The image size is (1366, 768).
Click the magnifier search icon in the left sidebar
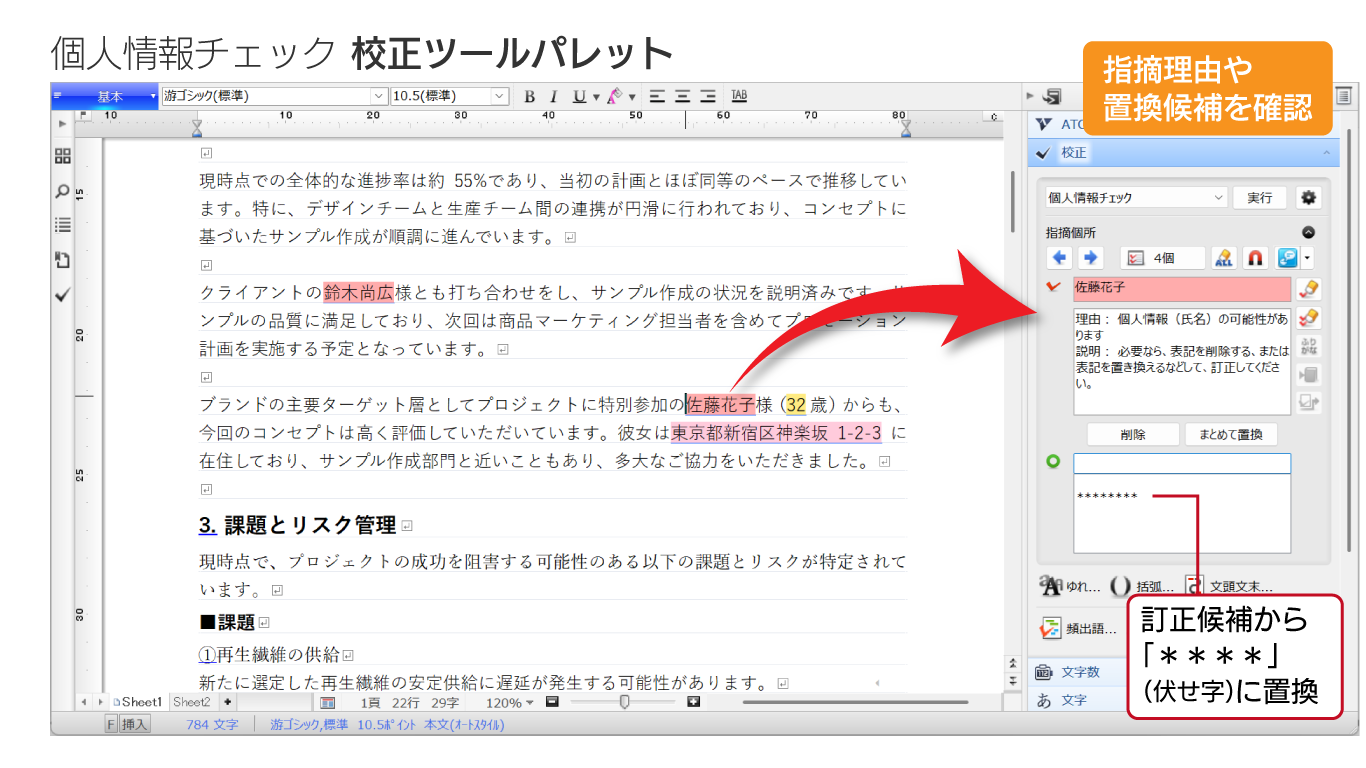63,191
